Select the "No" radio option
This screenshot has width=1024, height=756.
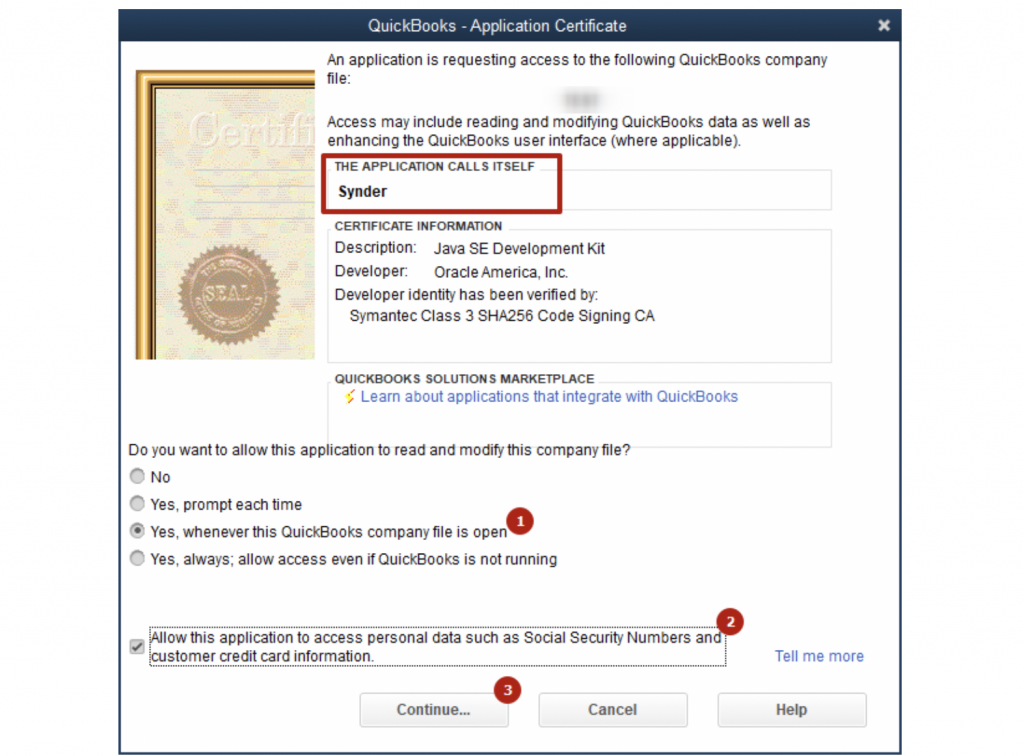[x=137, y=477]
